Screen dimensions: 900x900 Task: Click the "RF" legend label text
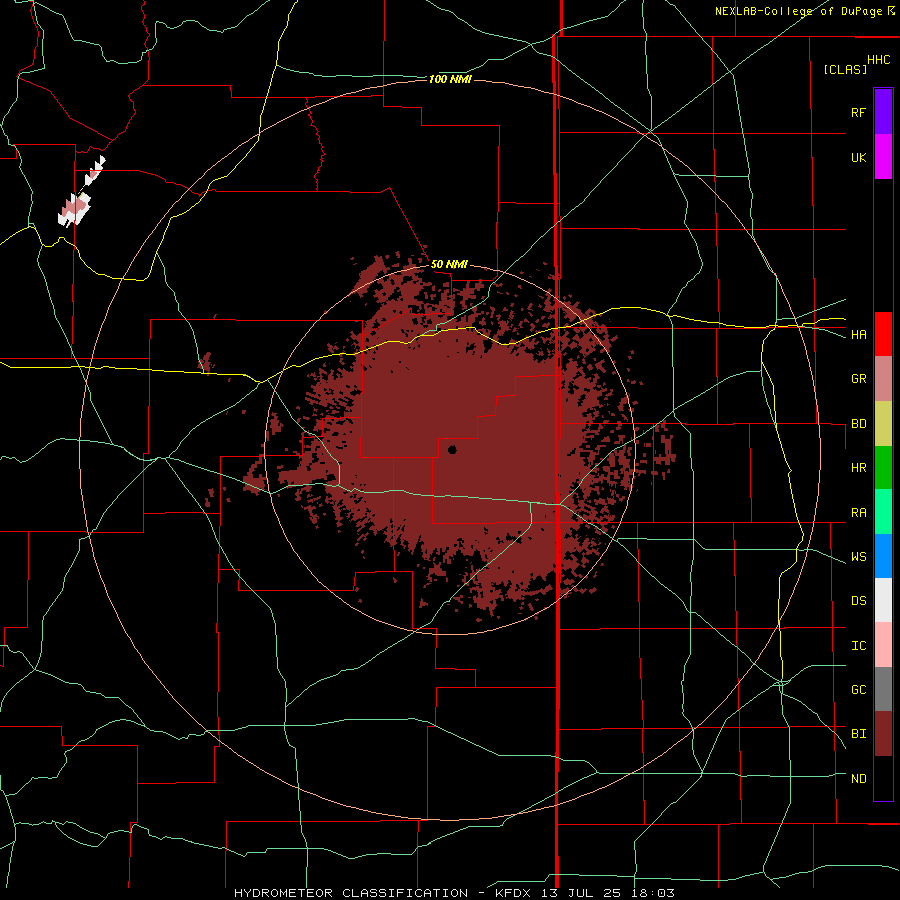858,112
